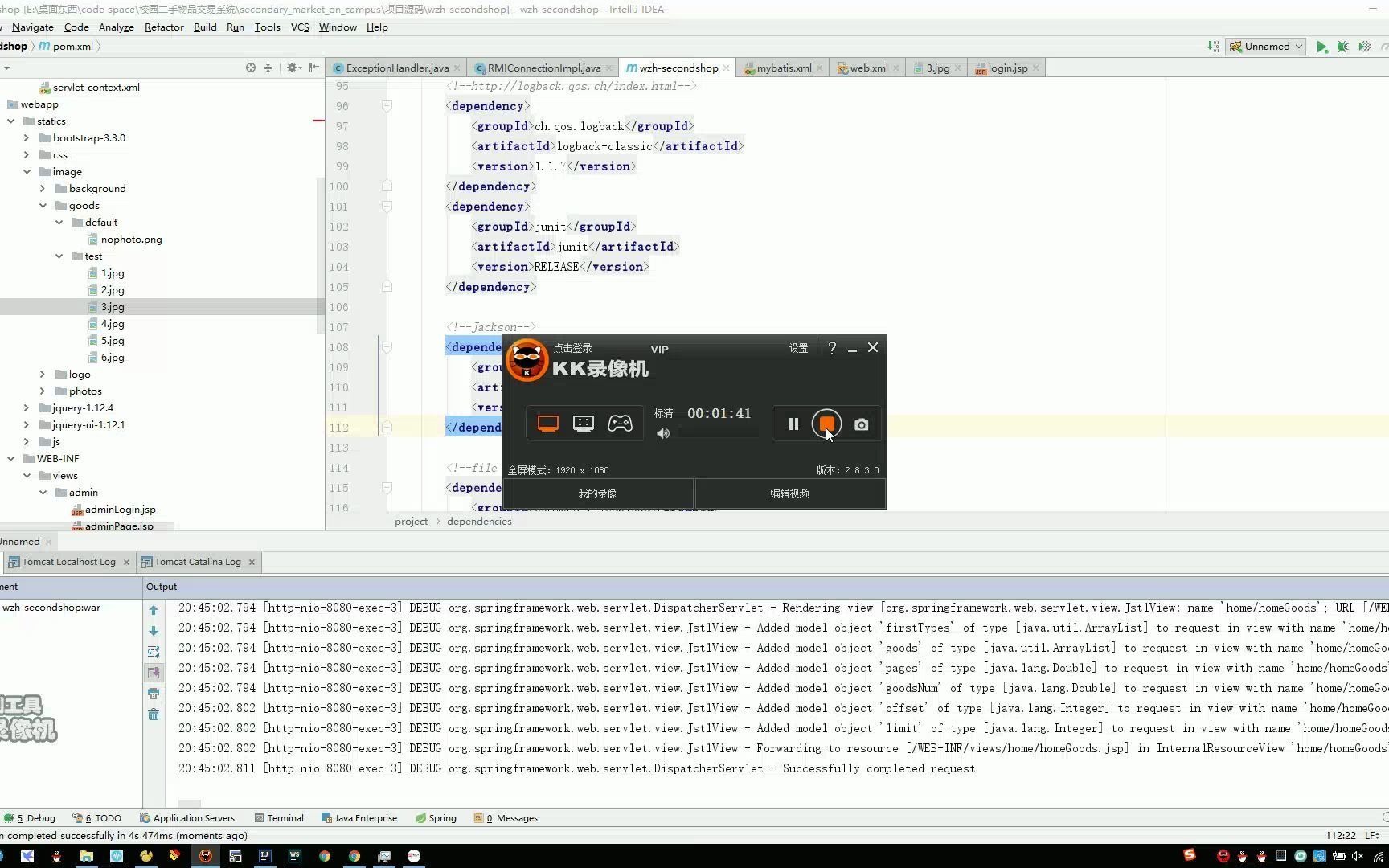Expand the jquery-1.12.4 folder
The width and height of the screenshot is (1389, 868).
click(27, 408)
